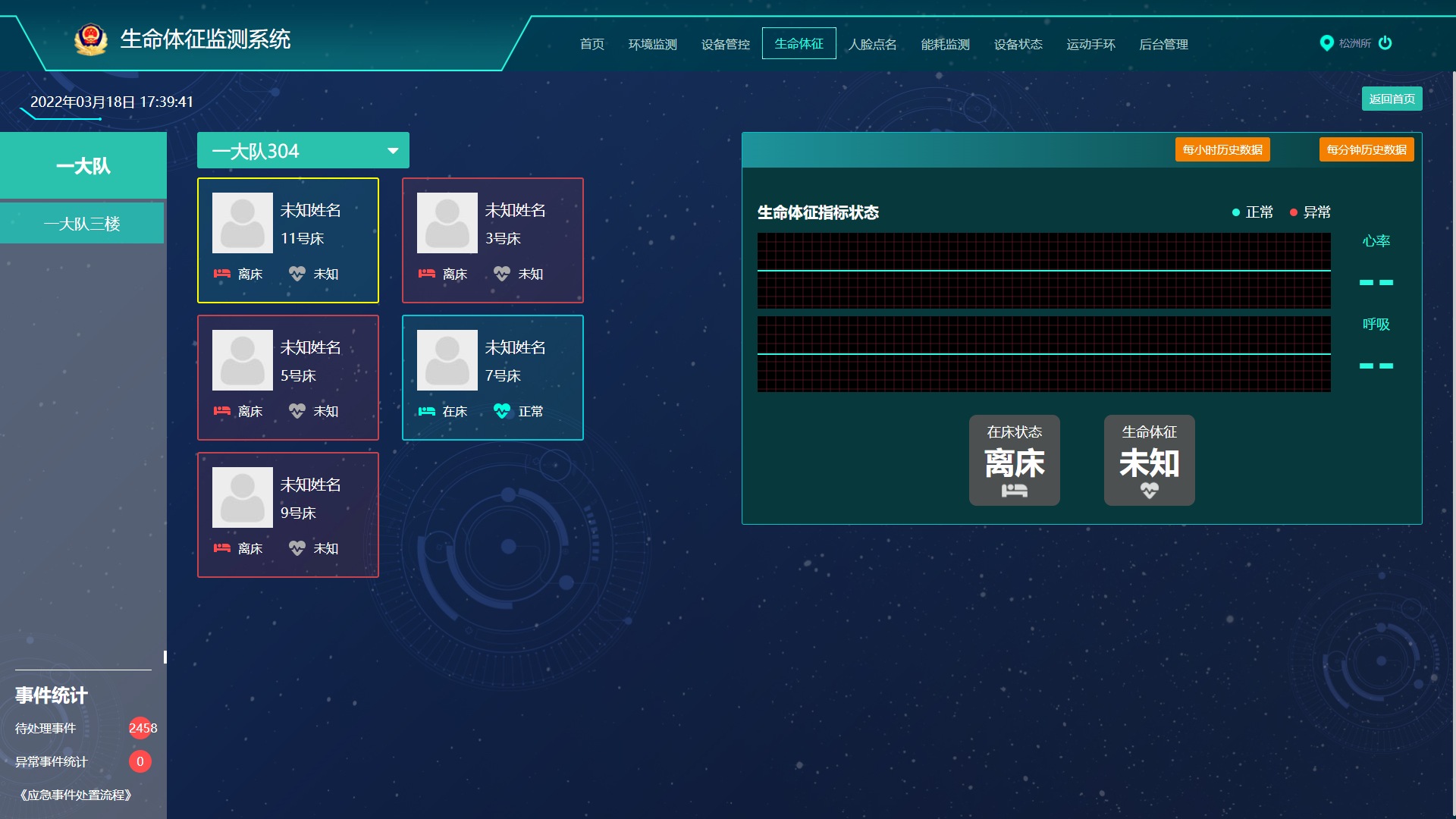Open the 一大队304 room dropdown
The width and height of the screenshot is (1456, 819).
click(303, 151)
